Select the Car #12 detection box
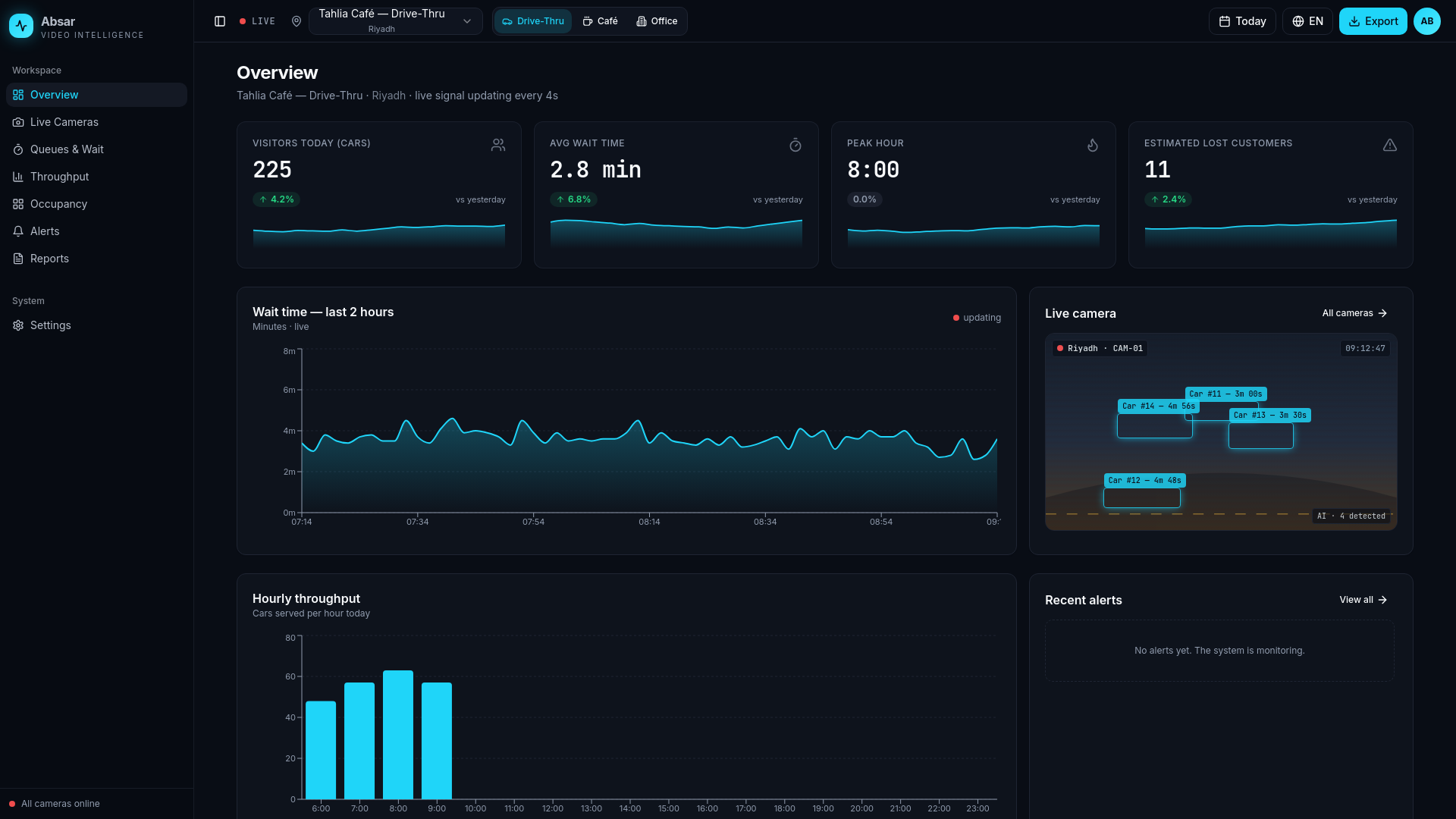Viewport: 1456px width, 819px height. coord(1142,498)
